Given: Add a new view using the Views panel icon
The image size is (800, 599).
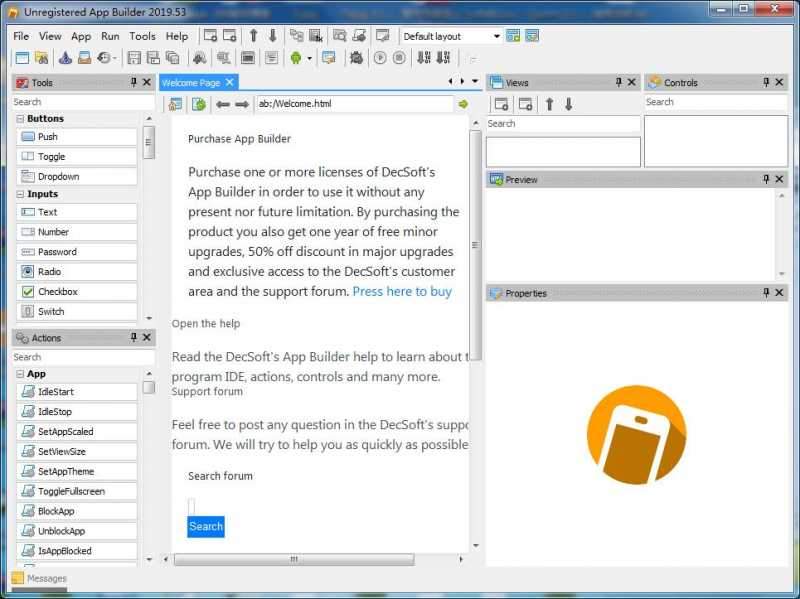Looking at the screenshot, I should [x=501, y=104].
